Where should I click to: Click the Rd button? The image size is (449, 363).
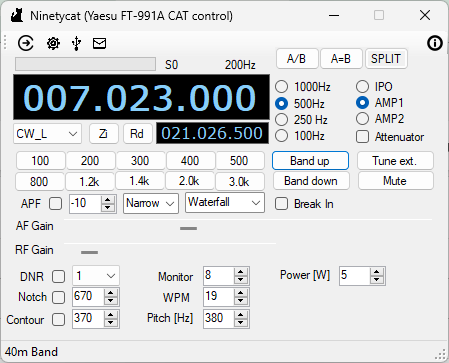click(x=137, y=134)
